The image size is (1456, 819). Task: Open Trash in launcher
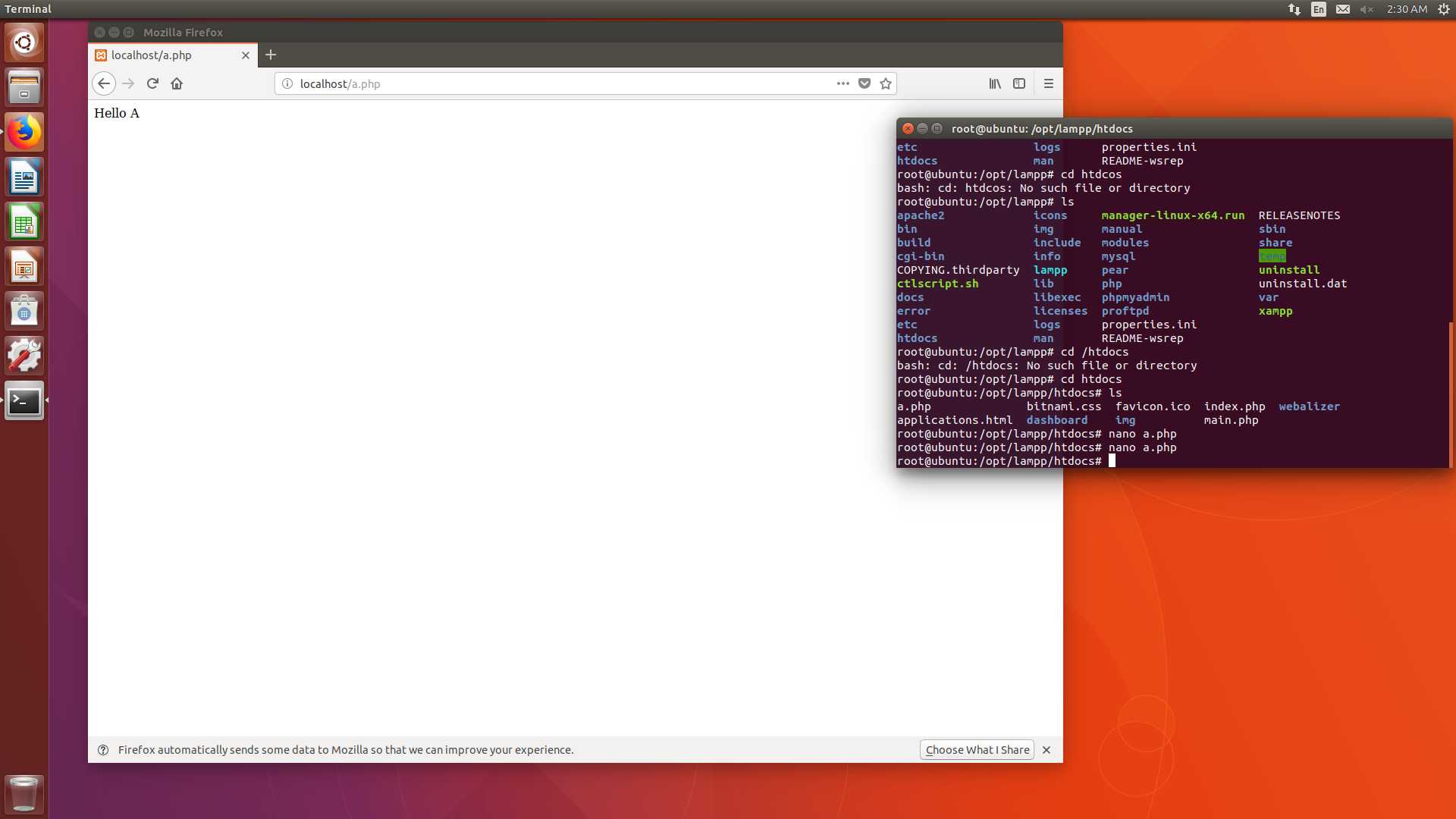[24, 793]
